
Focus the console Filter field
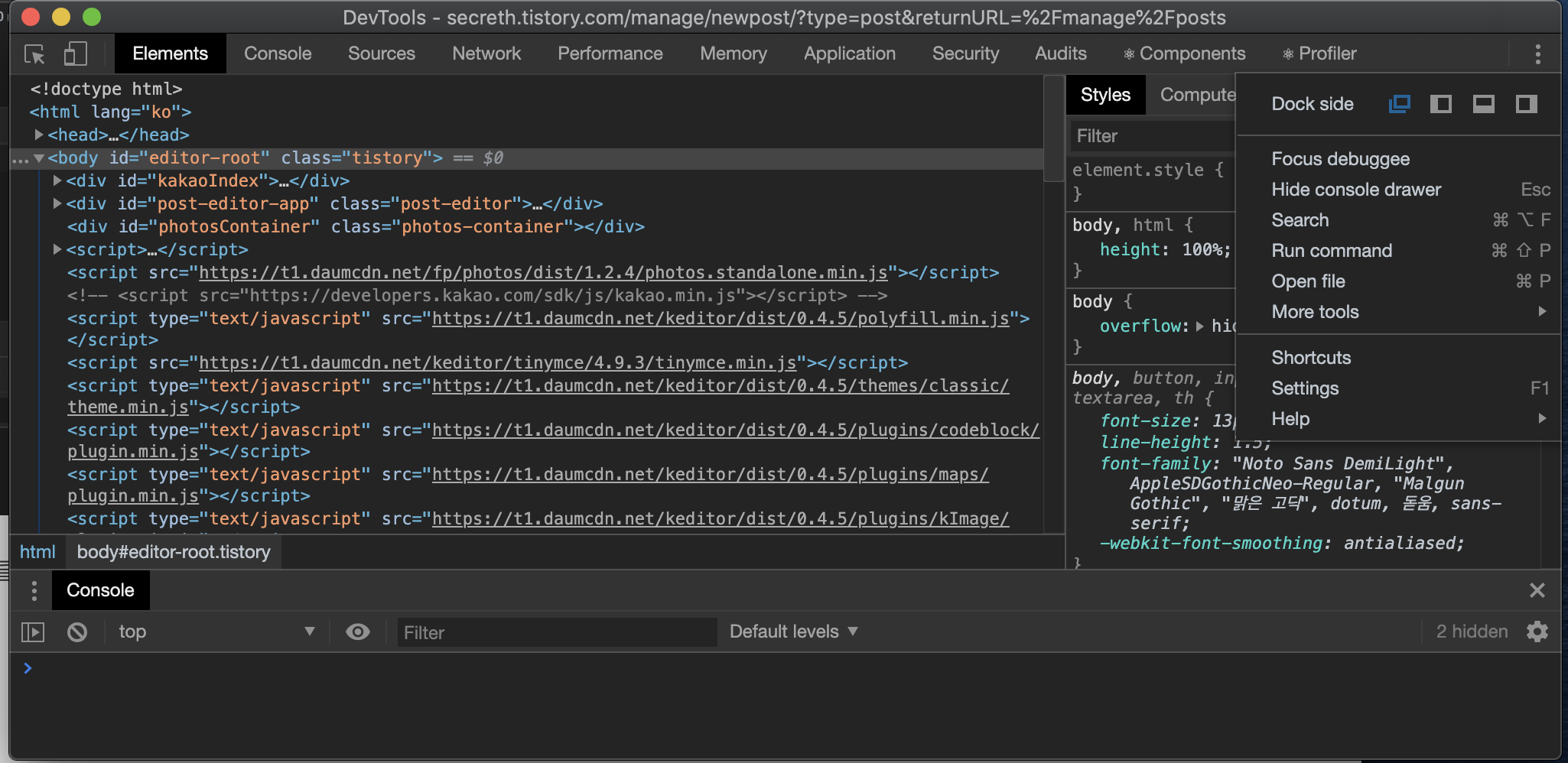point(557,632)
